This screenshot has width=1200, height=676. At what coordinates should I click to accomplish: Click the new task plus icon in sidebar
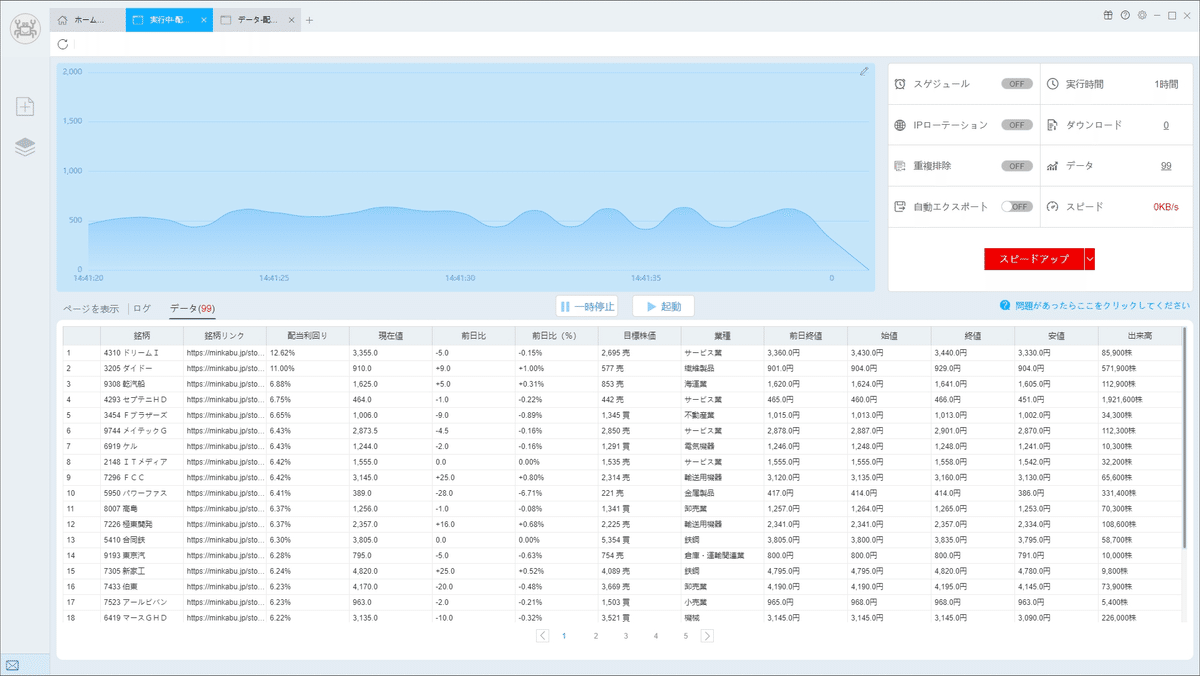click(25, 107)
